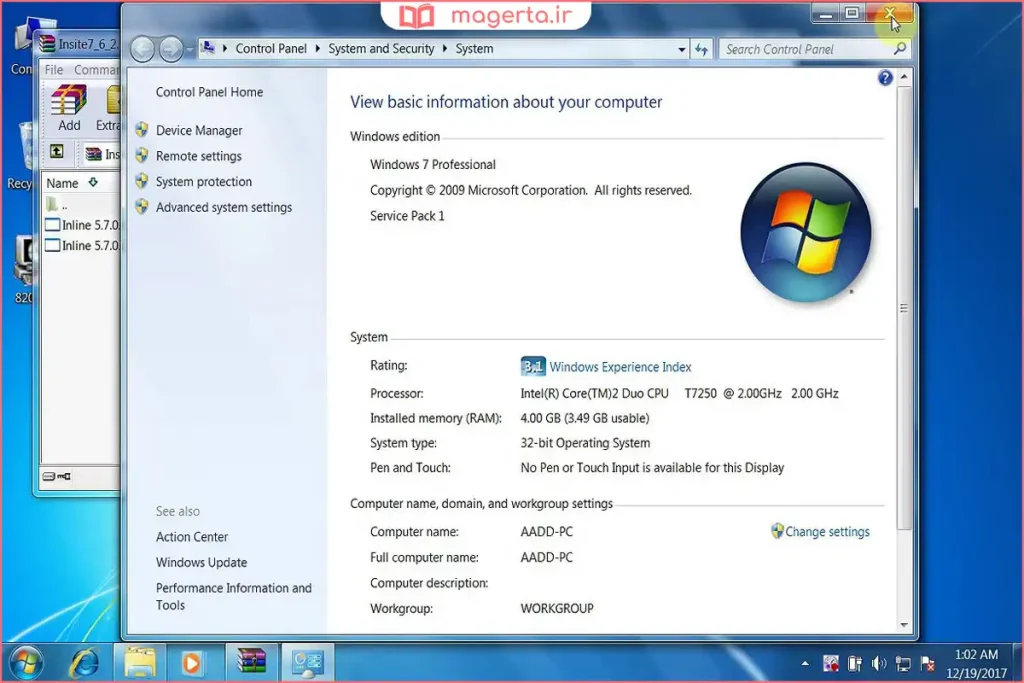
Task: Click the address bar refresh button
Action: coord(702,49)
